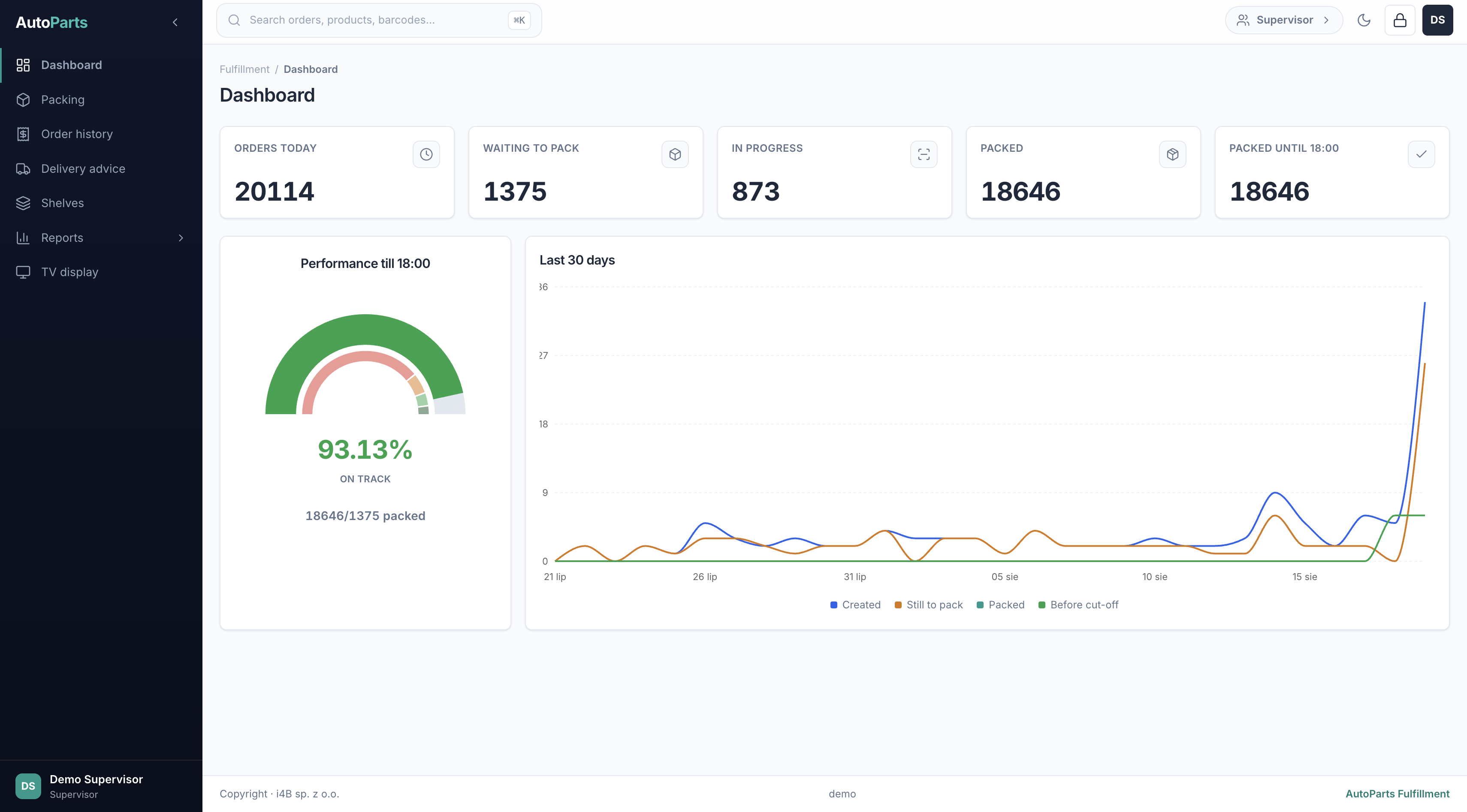The width and height of the screenshot is (1467, 812).
Task: Toggle the Created series in the legend
Action: click(855, 605)
